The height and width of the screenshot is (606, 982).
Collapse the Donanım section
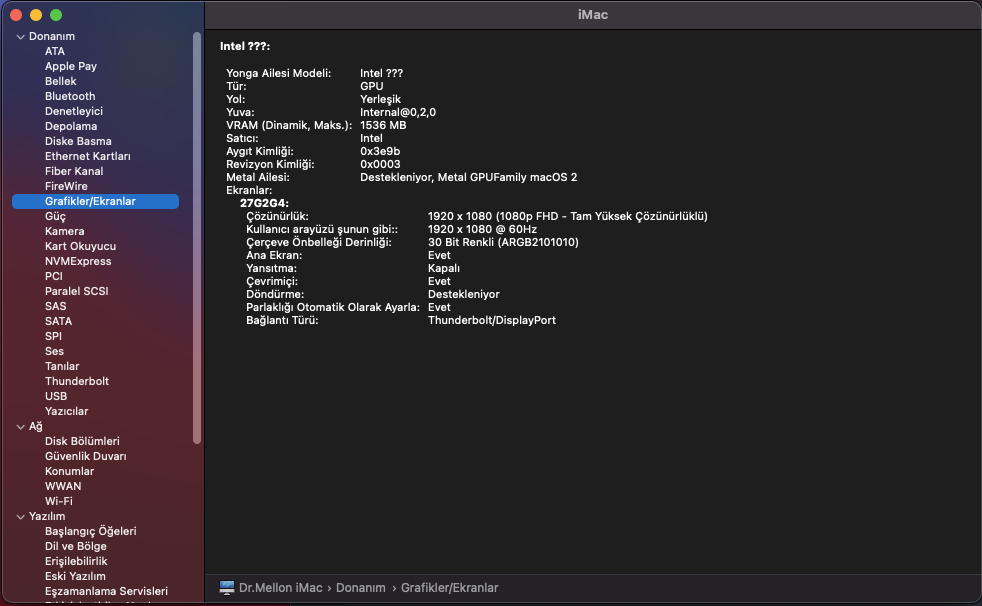(x=20, y=37)
